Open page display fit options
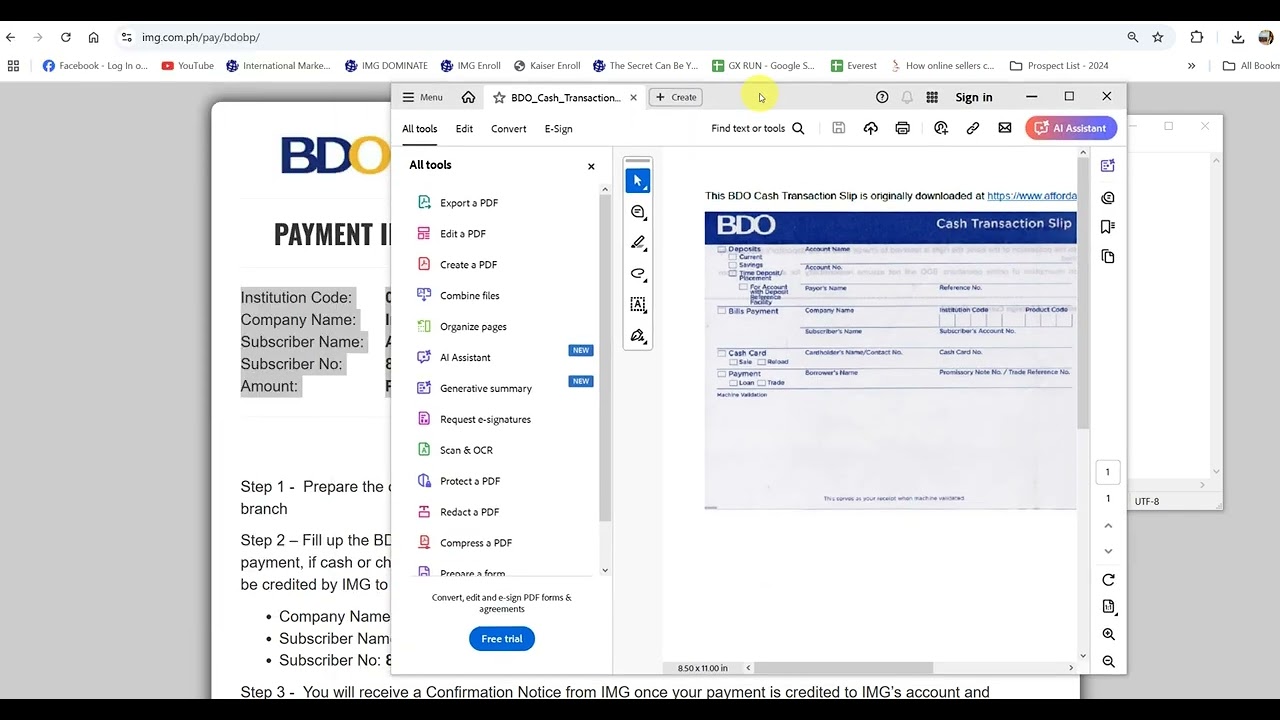Image resolution: width=1280 pixels, height=720 pixels. [x=1108, y=607]
